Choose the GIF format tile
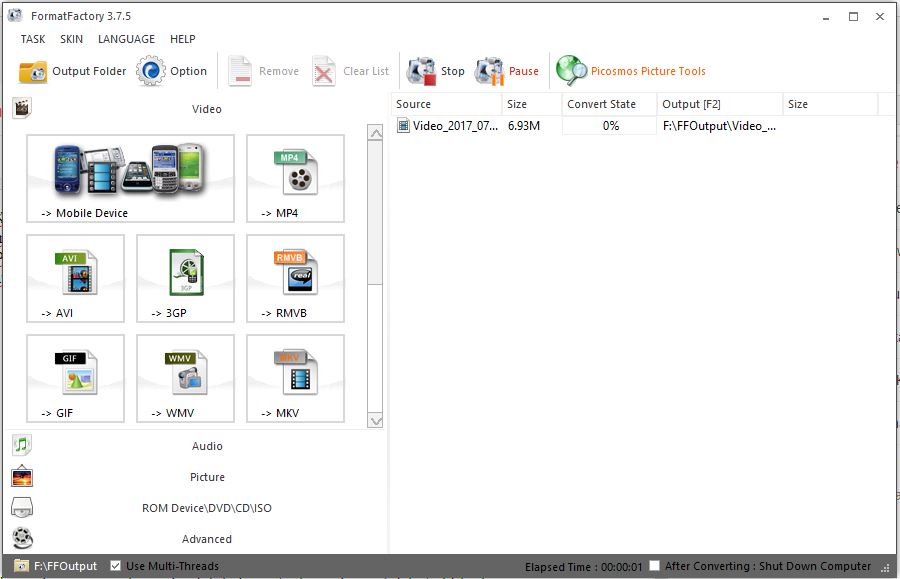Image resolution: width=900 pixels, height=579 pixels. pos(75,378)
